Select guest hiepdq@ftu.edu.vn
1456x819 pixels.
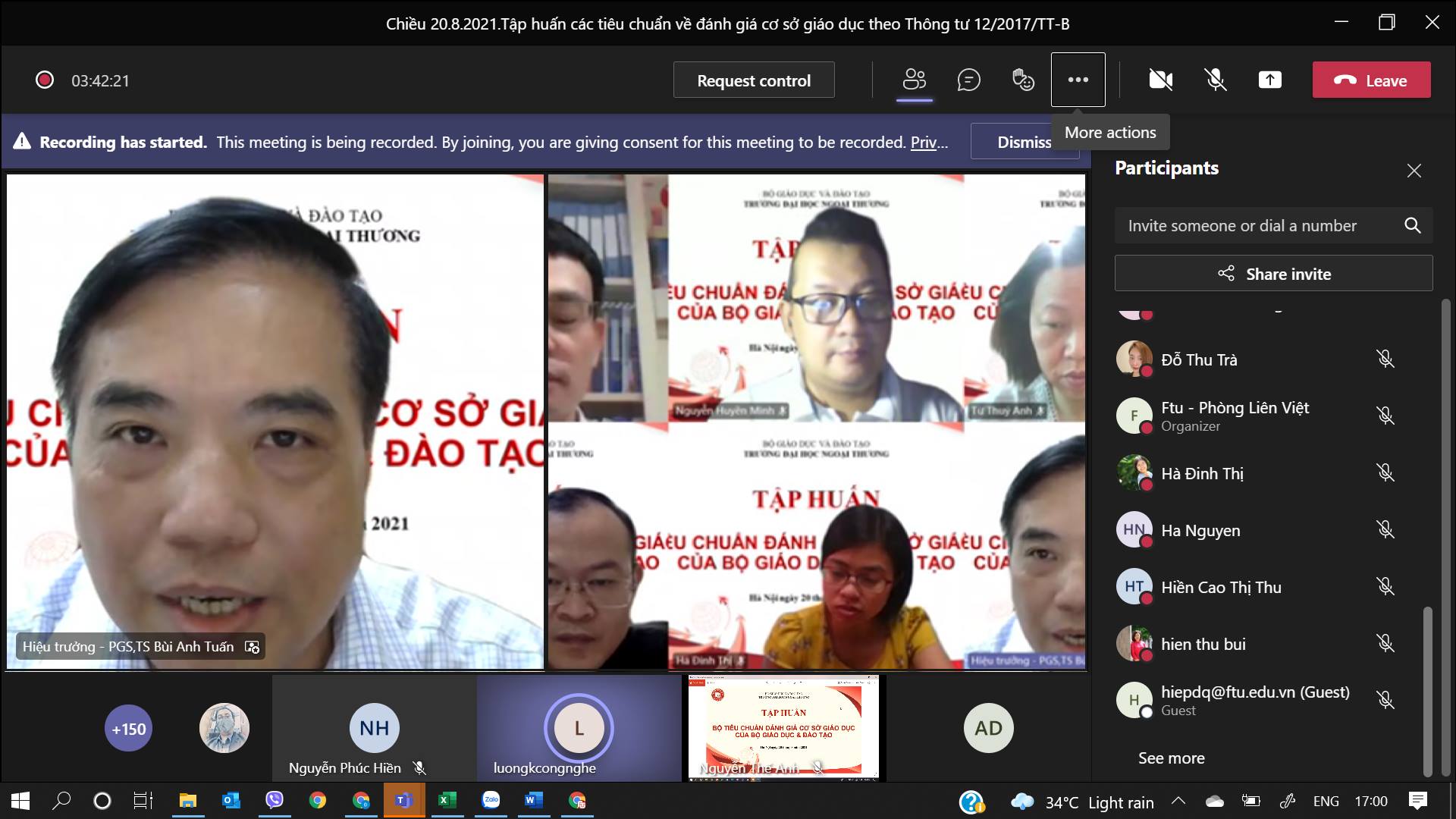(x=1259, y=700)
